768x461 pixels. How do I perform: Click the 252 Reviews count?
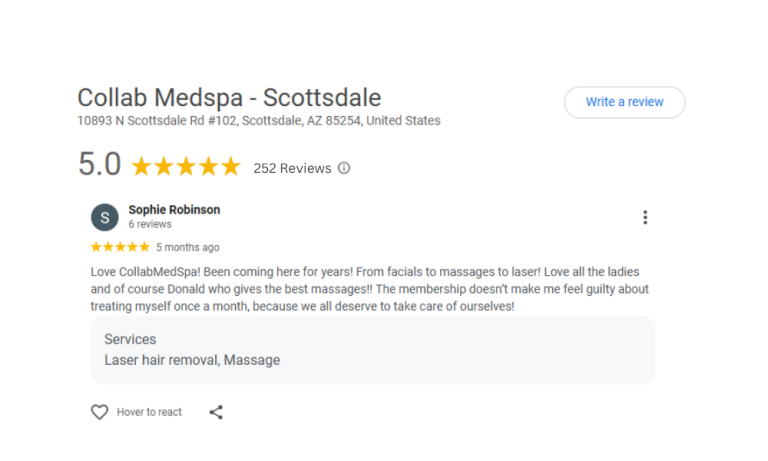pos(292,168)
